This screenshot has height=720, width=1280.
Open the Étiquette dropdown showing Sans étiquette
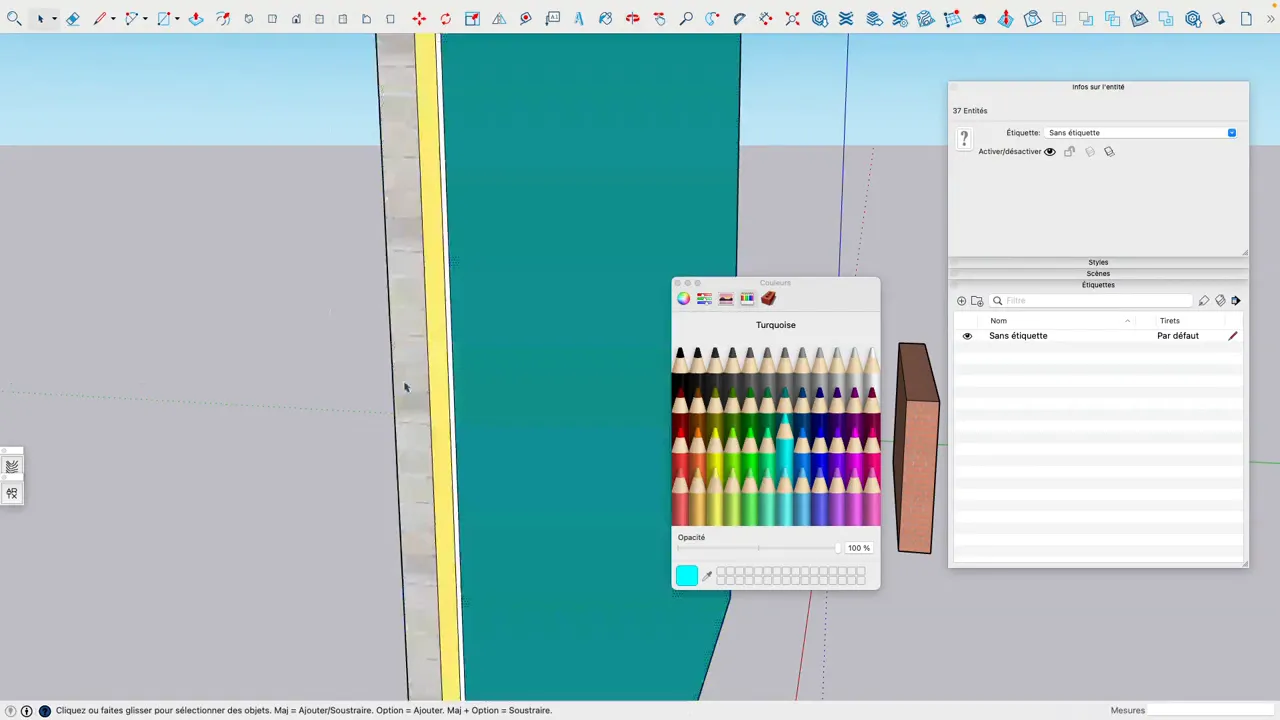(x=1231, y=132)
